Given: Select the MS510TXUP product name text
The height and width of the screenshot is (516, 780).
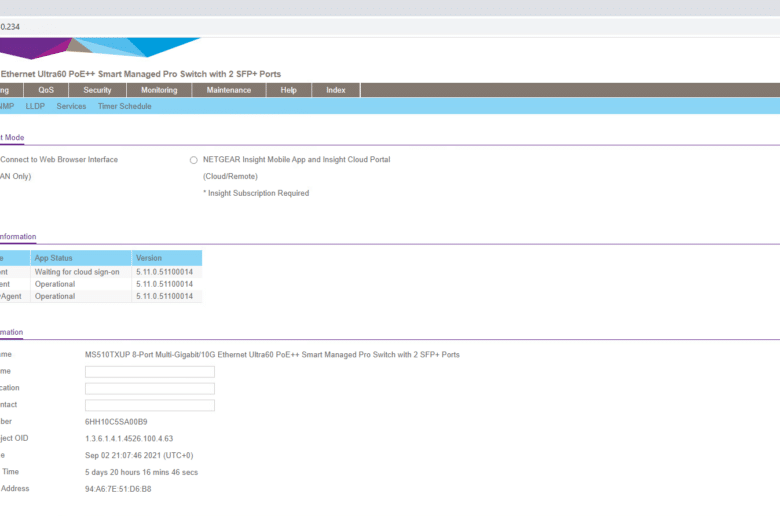Looking at the screenshot, I should (x=272, y=355).
